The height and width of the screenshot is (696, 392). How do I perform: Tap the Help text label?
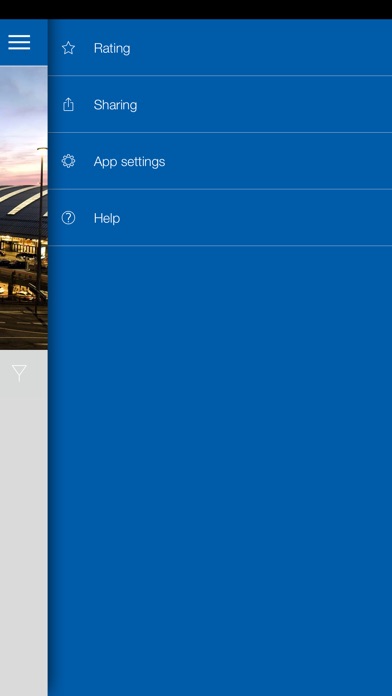[x=107, y=218]
